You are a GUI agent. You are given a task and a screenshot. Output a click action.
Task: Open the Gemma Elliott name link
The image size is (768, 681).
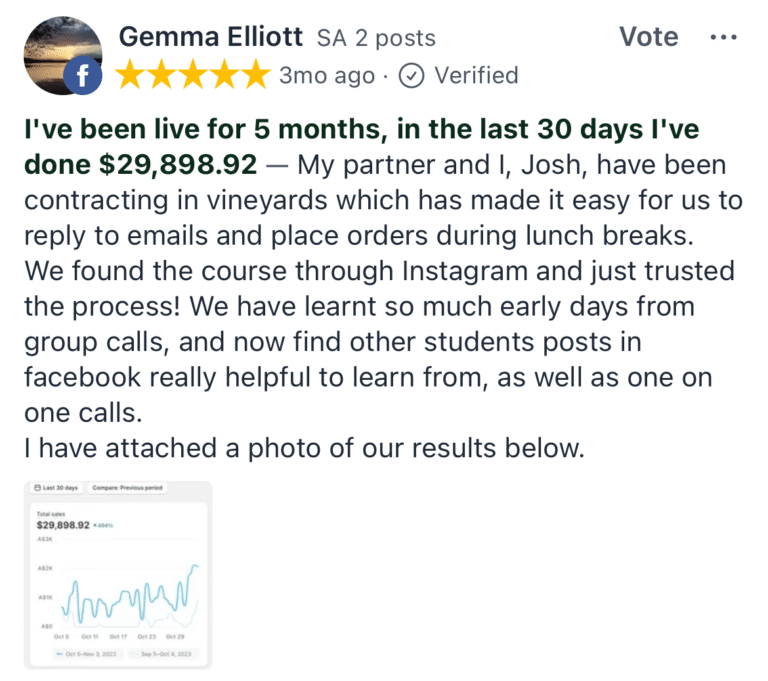click(211, 37)
